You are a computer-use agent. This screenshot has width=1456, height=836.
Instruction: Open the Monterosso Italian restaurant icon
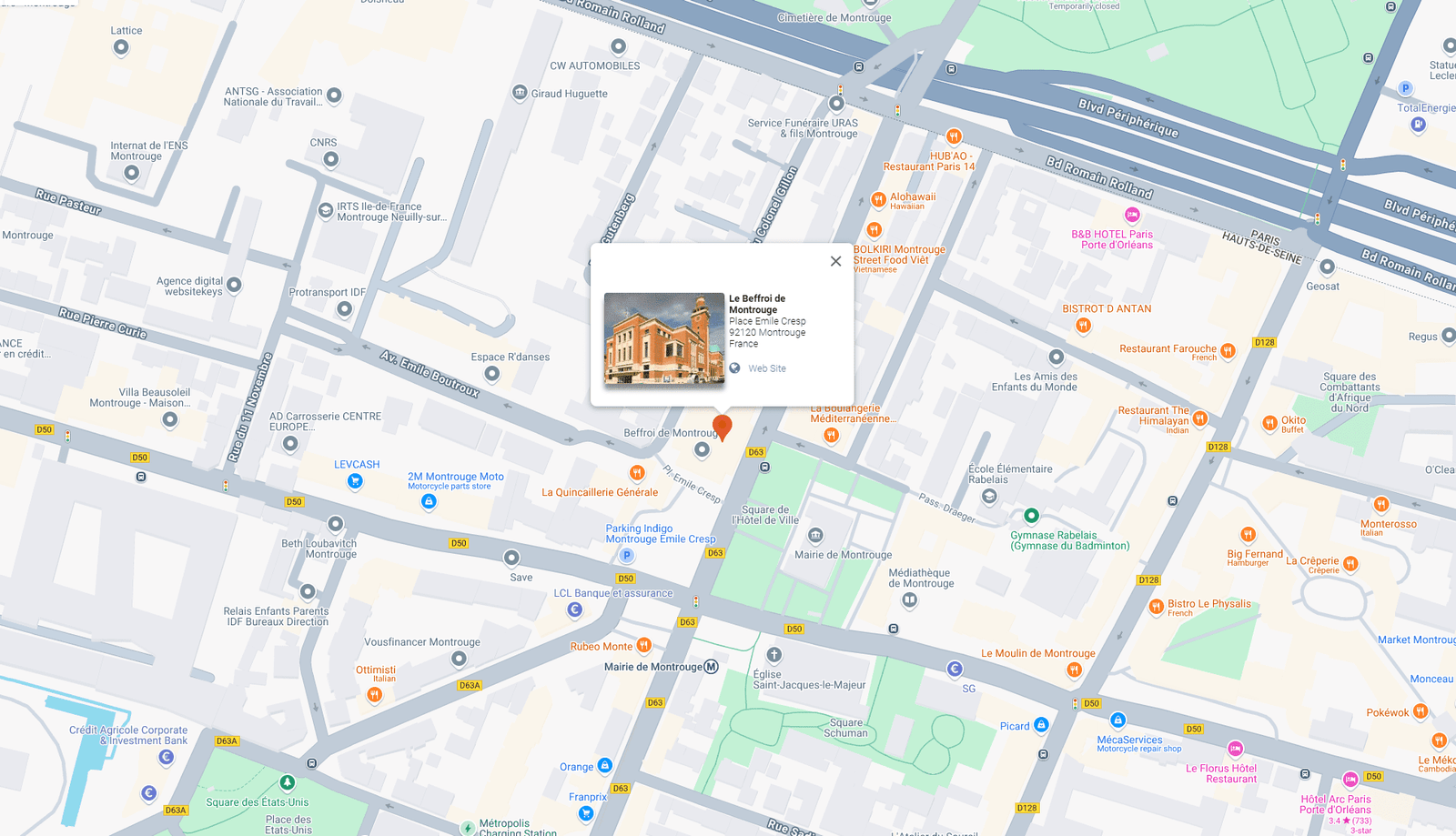coord(1381,504)
